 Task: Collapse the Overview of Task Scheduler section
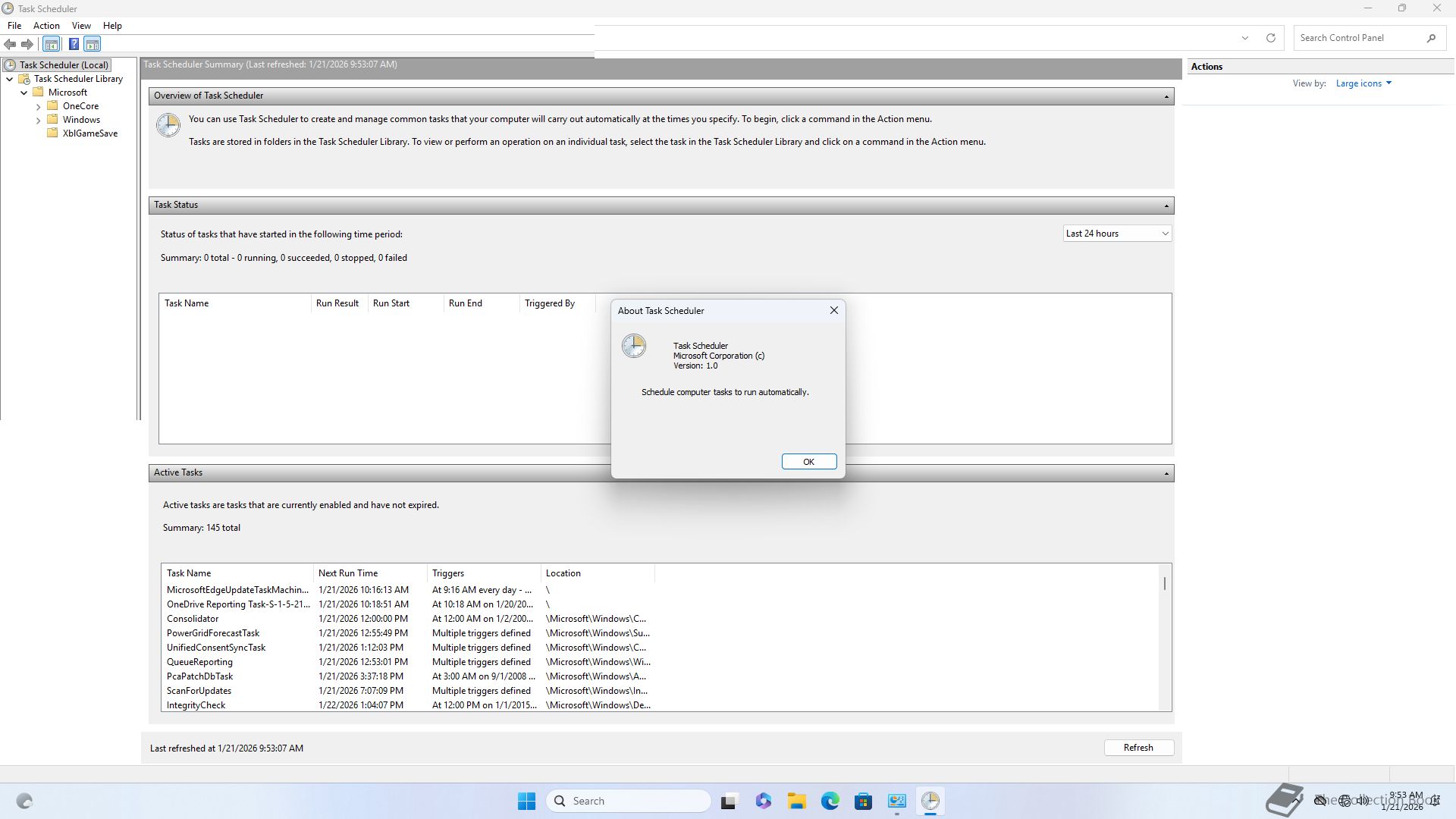click(x=1166, y=96)
